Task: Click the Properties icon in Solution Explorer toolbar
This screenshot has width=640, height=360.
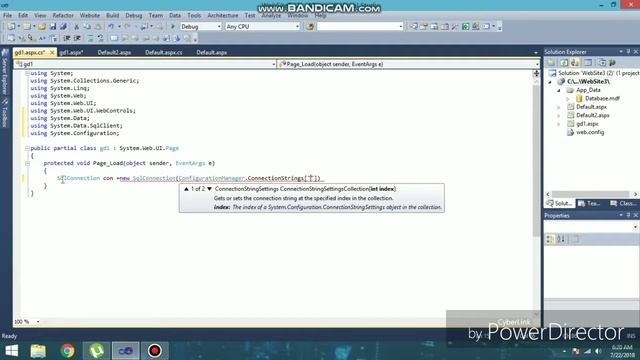Action: pyautogui.click(x=551, y=62)
